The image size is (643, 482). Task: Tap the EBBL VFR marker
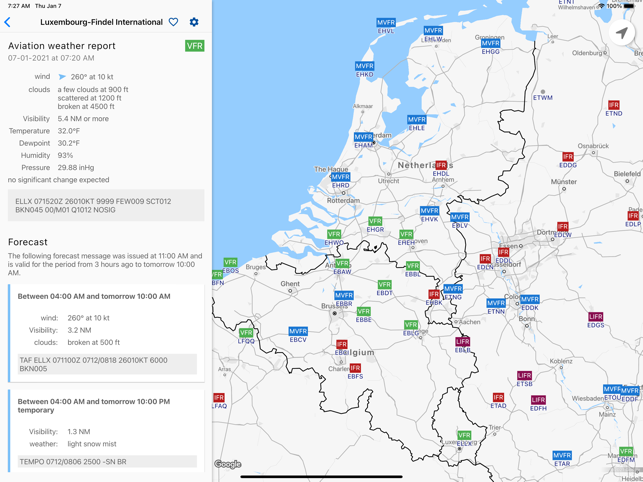click(x=413, y=266)
